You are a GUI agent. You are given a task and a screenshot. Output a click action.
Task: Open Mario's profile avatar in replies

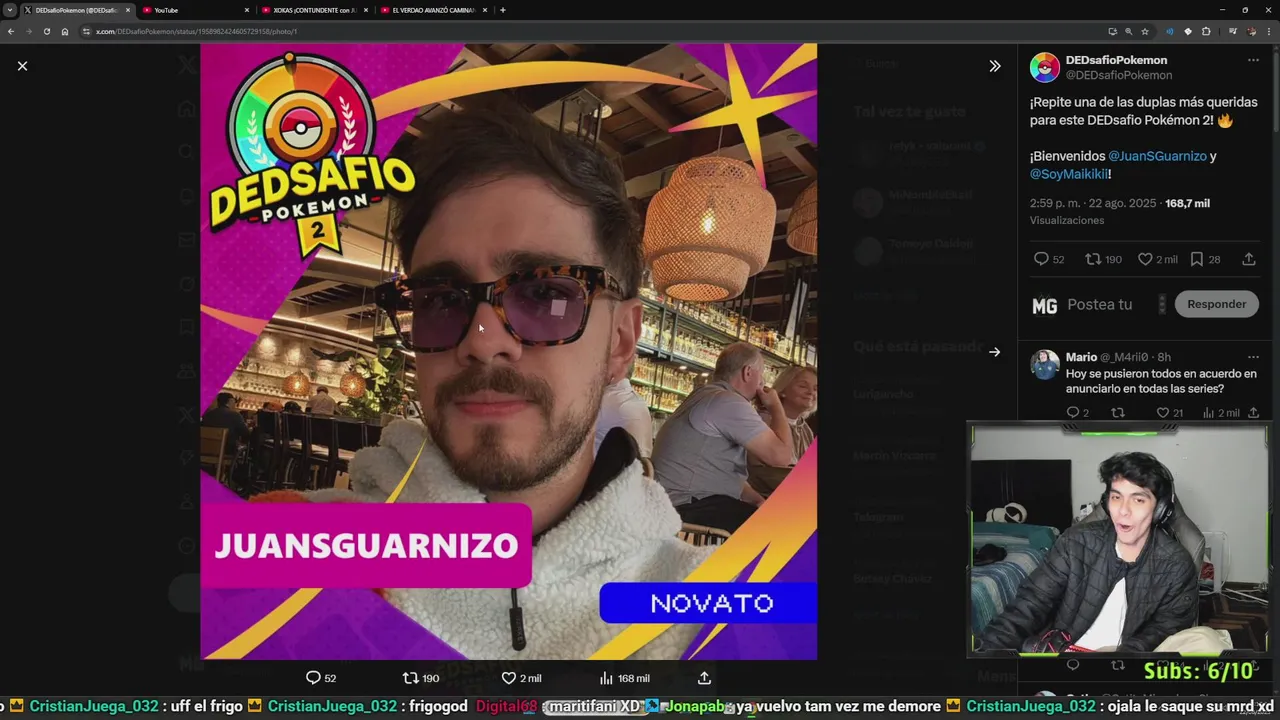pos(1045,364)
